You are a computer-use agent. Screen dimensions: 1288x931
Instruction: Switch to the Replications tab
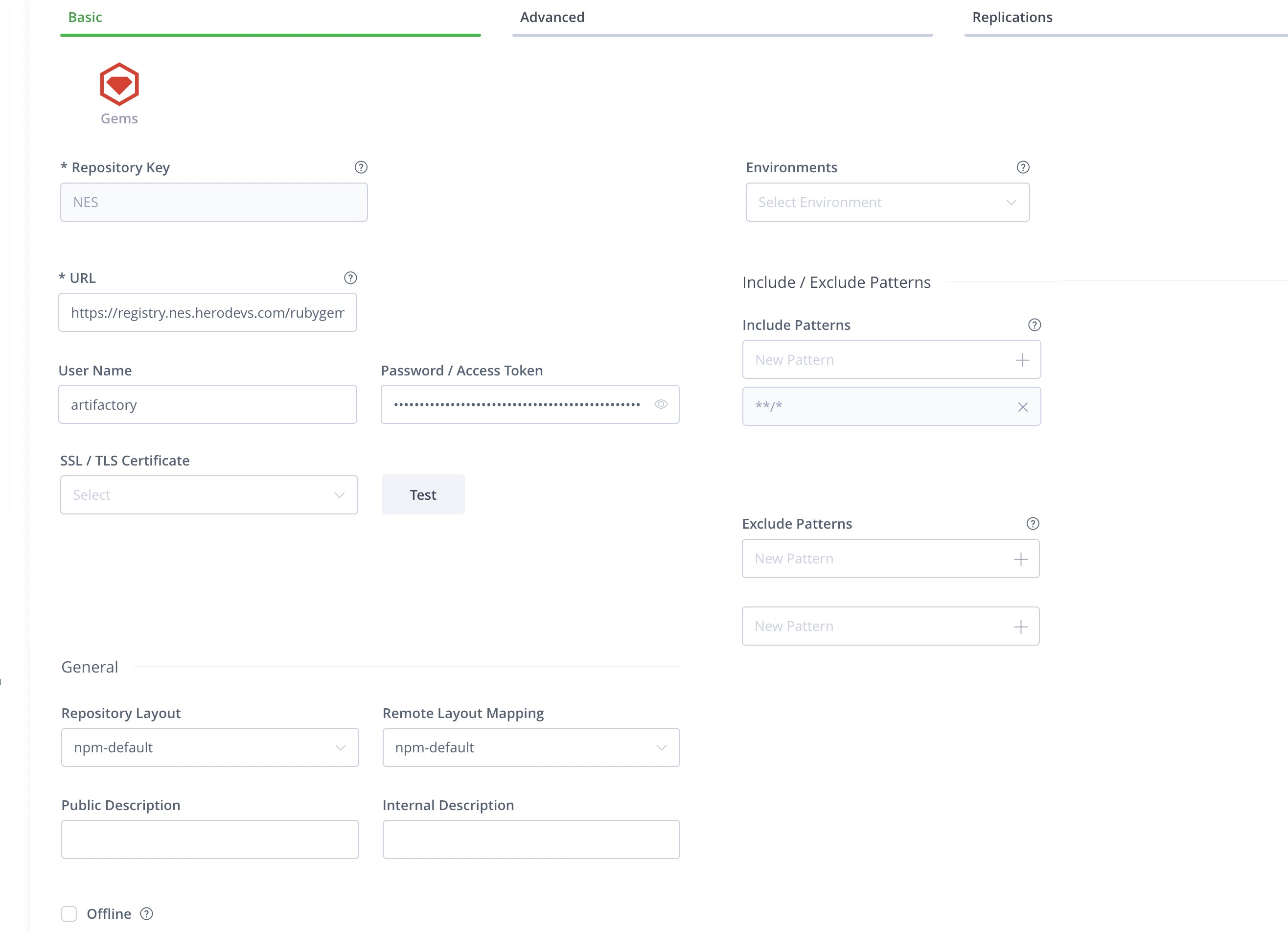tap(1012, 17)
